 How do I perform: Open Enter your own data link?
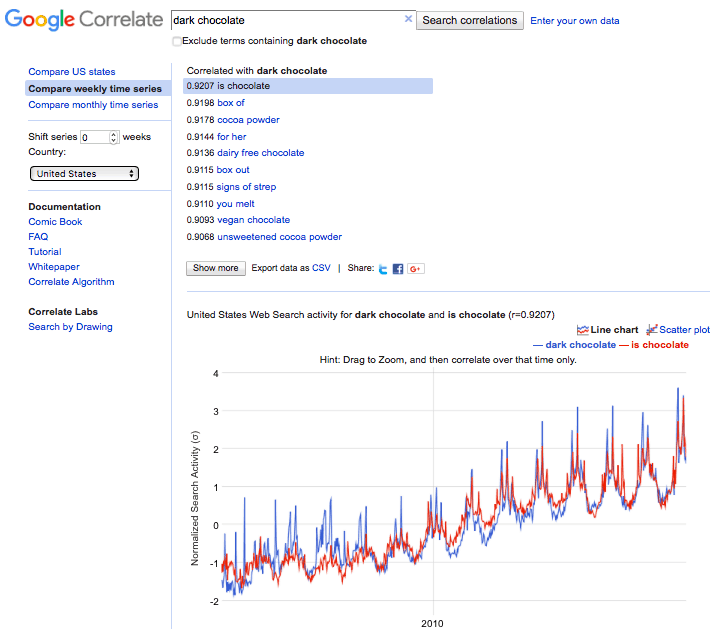(575, 21)
